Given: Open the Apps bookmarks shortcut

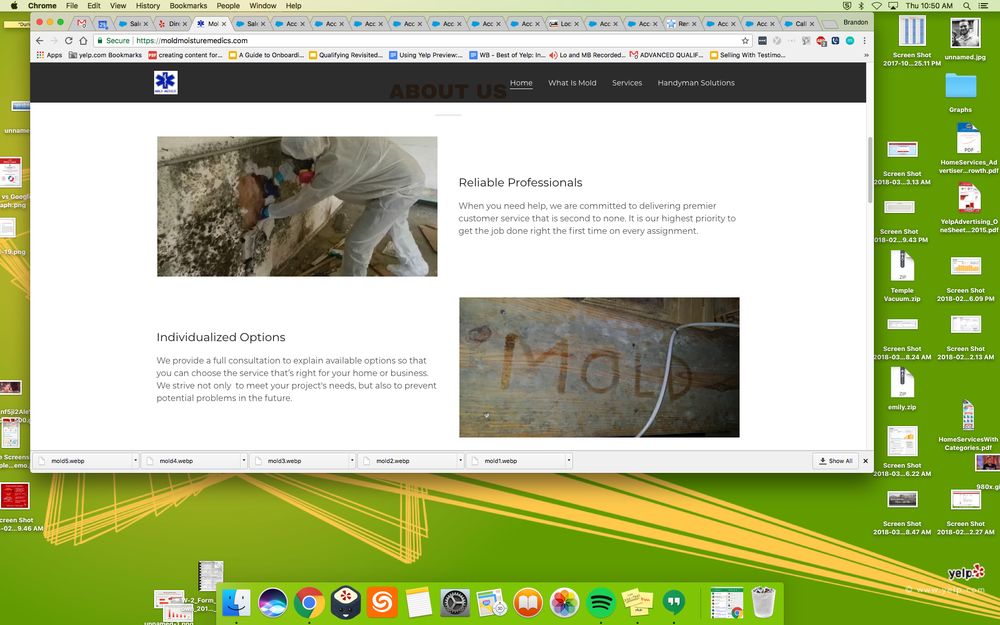Looking at the screenshot, I should coord(48,55).
